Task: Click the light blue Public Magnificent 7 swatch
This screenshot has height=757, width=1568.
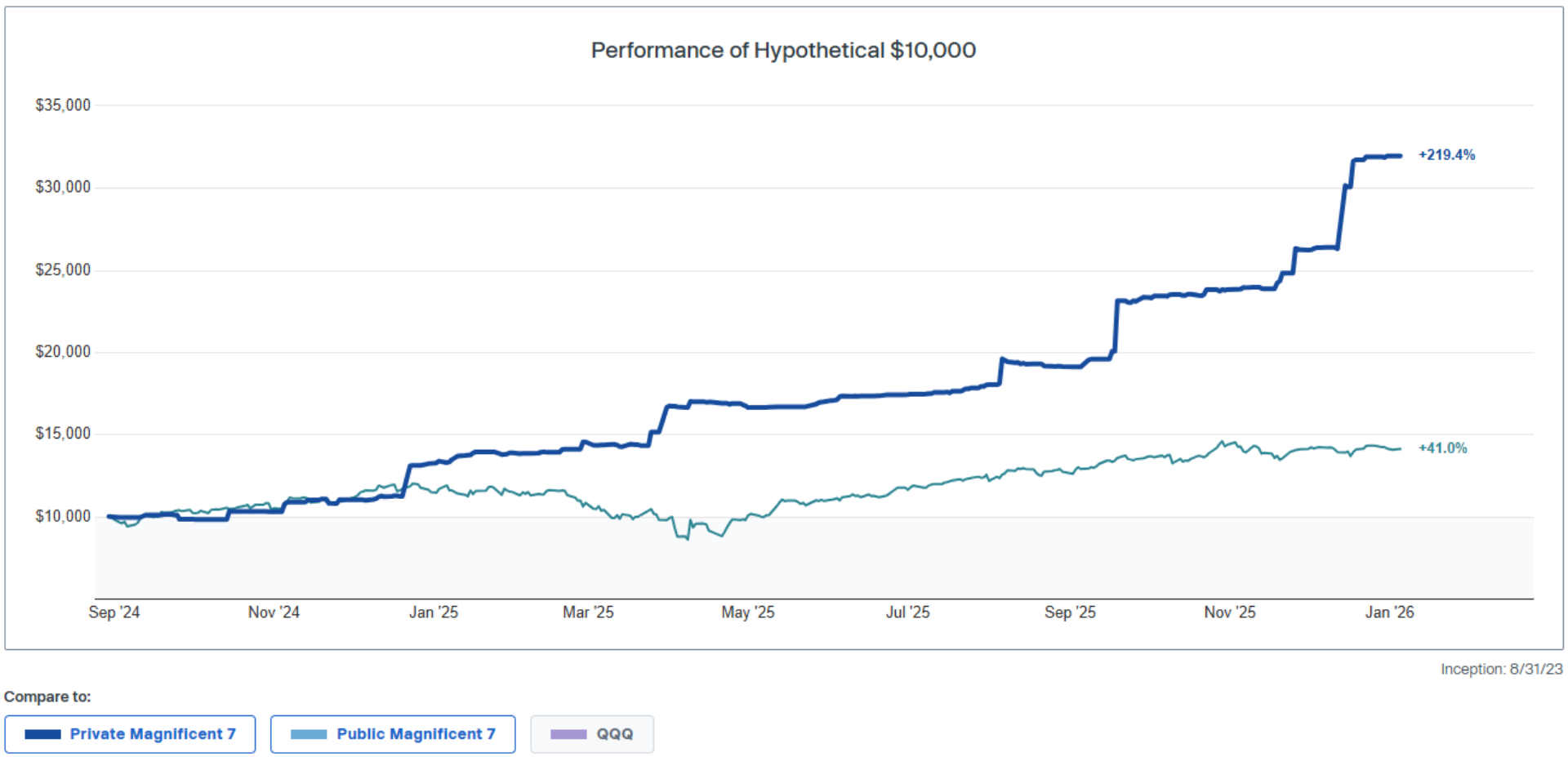Action: pyautogui.click(x=309, y=734)
